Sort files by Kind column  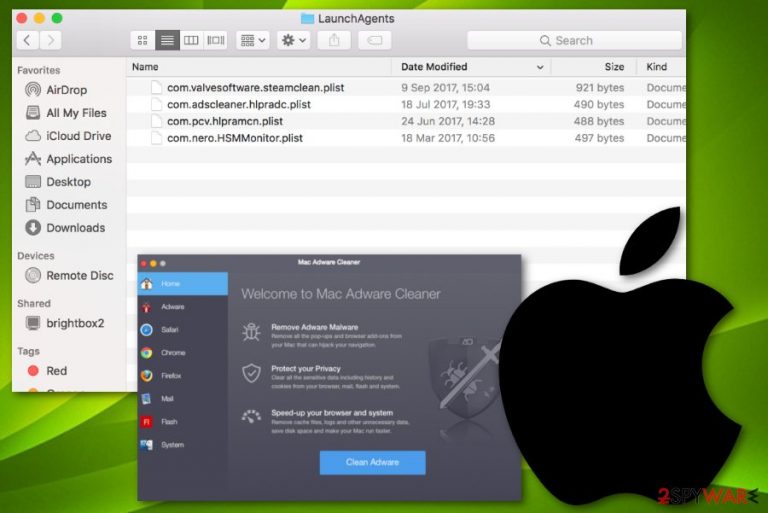[x=661, y=67]
